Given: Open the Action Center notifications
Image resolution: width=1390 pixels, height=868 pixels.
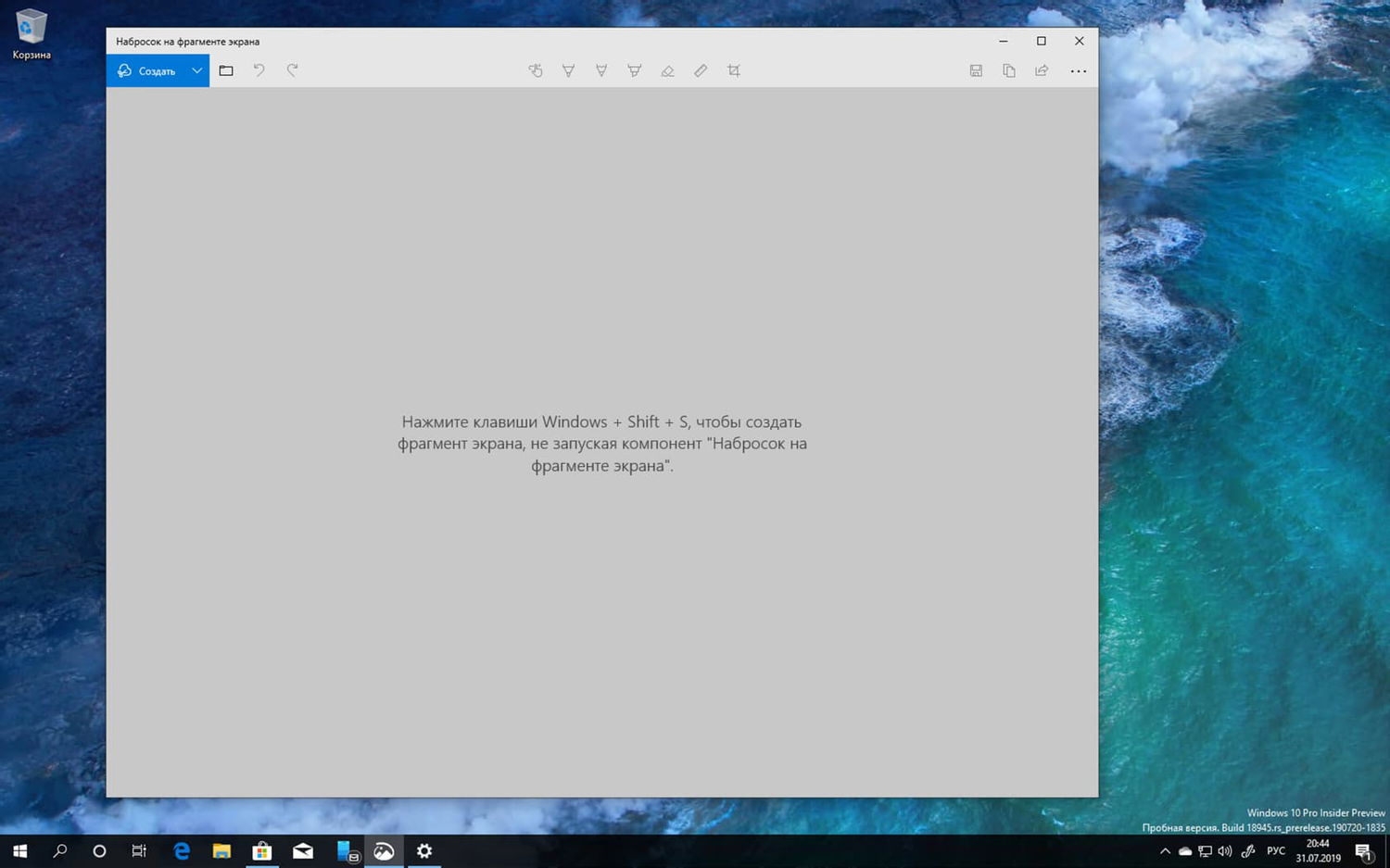Looking at the screenshot, I should click(x=1364, y=851).
